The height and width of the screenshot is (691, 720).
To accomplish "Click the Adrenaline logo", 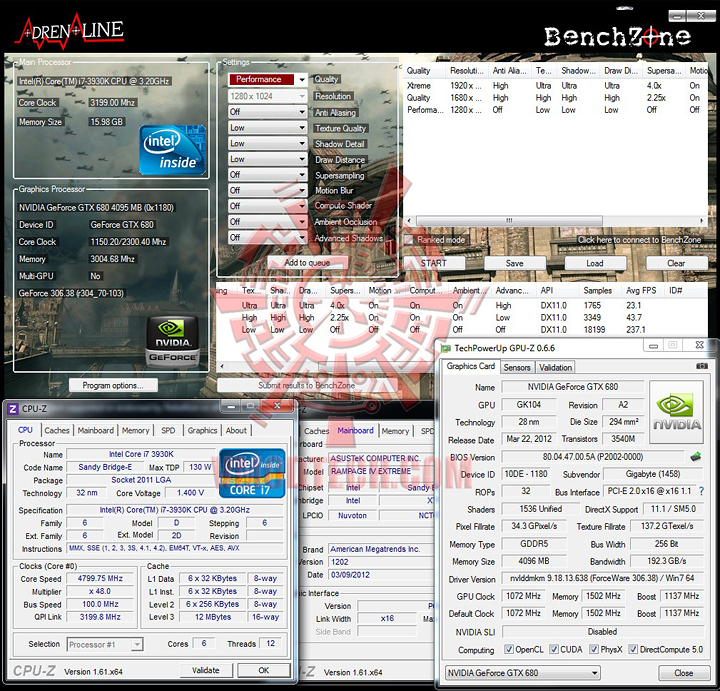I will coord(70,31).
